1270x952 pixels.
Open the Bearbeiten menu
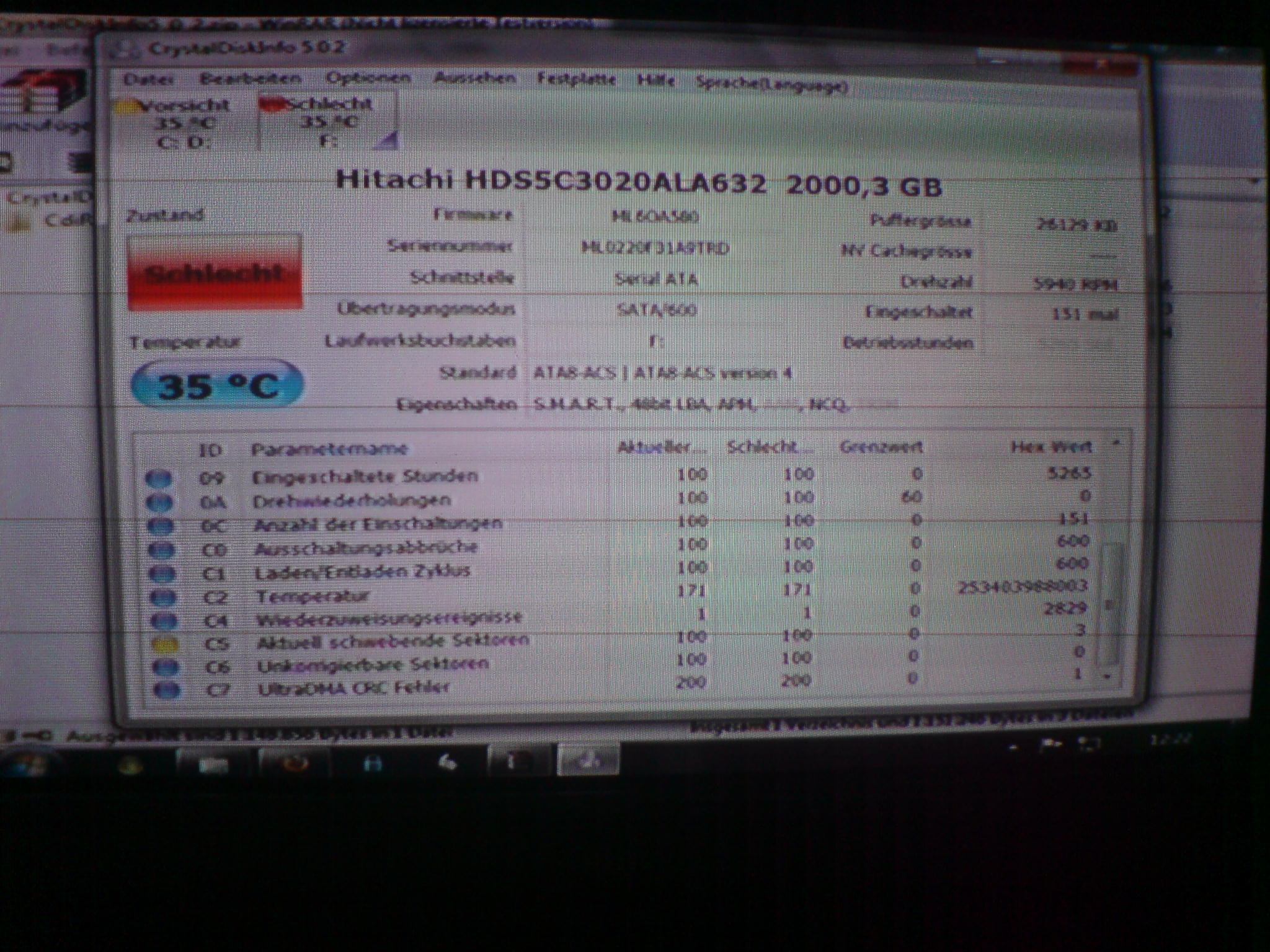(x=251, y=79)
